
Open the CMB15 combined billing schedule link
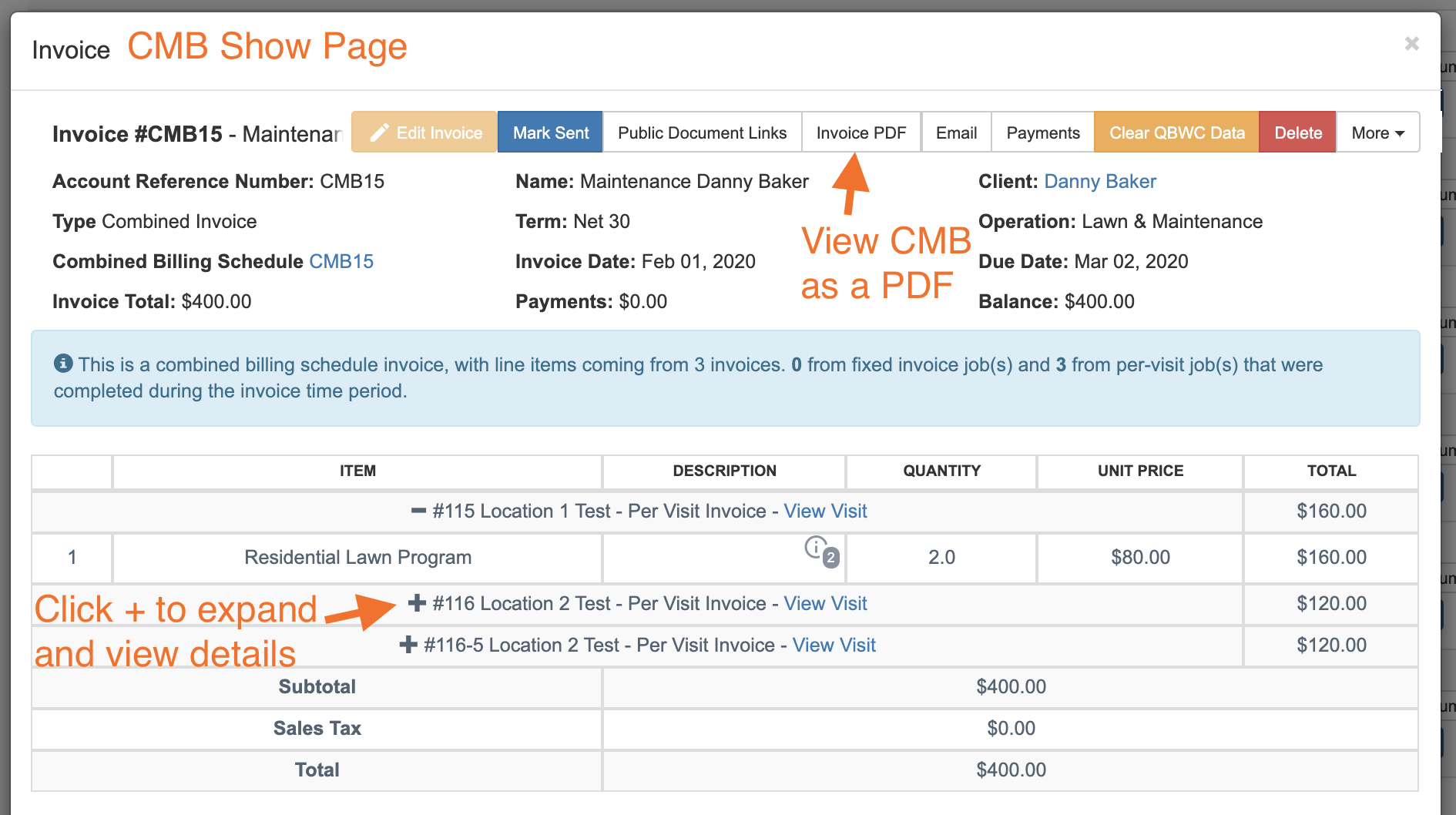pos(341,262)
